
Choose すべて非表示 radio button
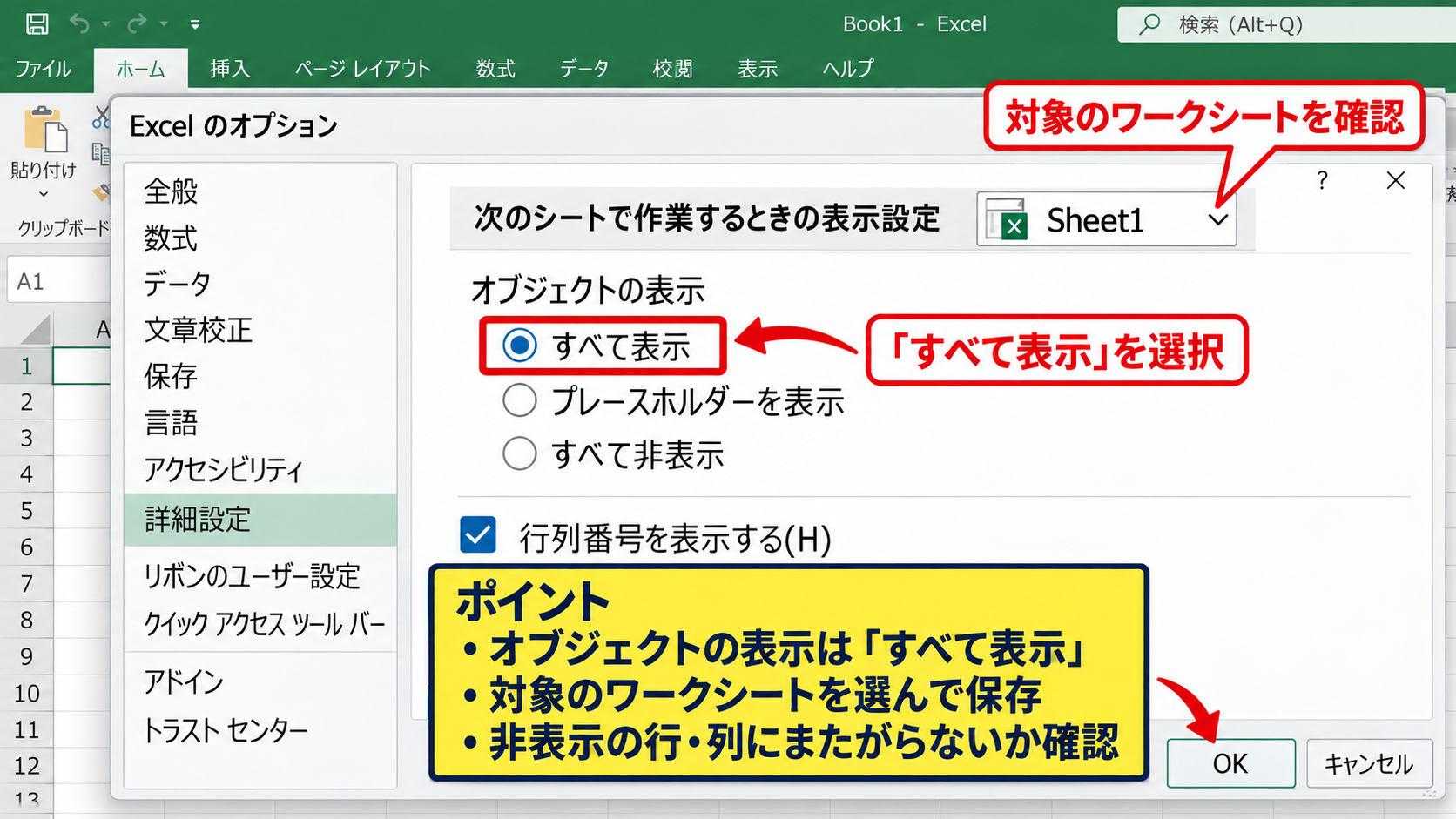pyautogui.click(x=520, y=453)
